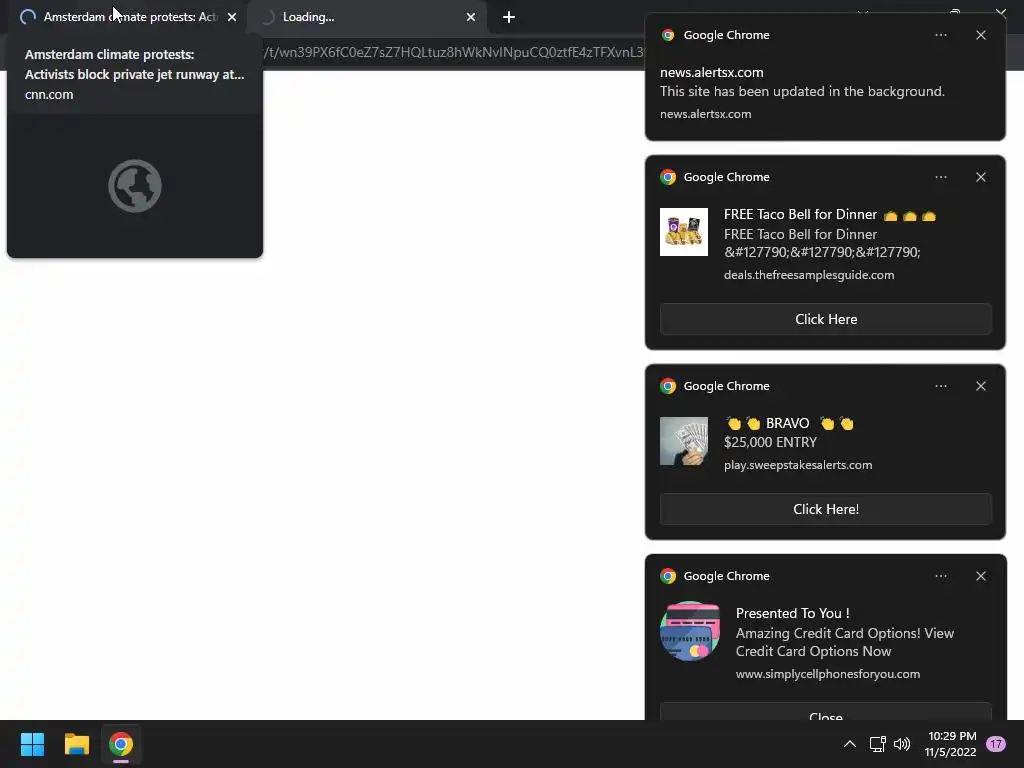The width and height of the screenshot is (1024, 768).
Task: Click the tab preview globe thumbnail
Action: pyautogui.click(x=135, y=186)
